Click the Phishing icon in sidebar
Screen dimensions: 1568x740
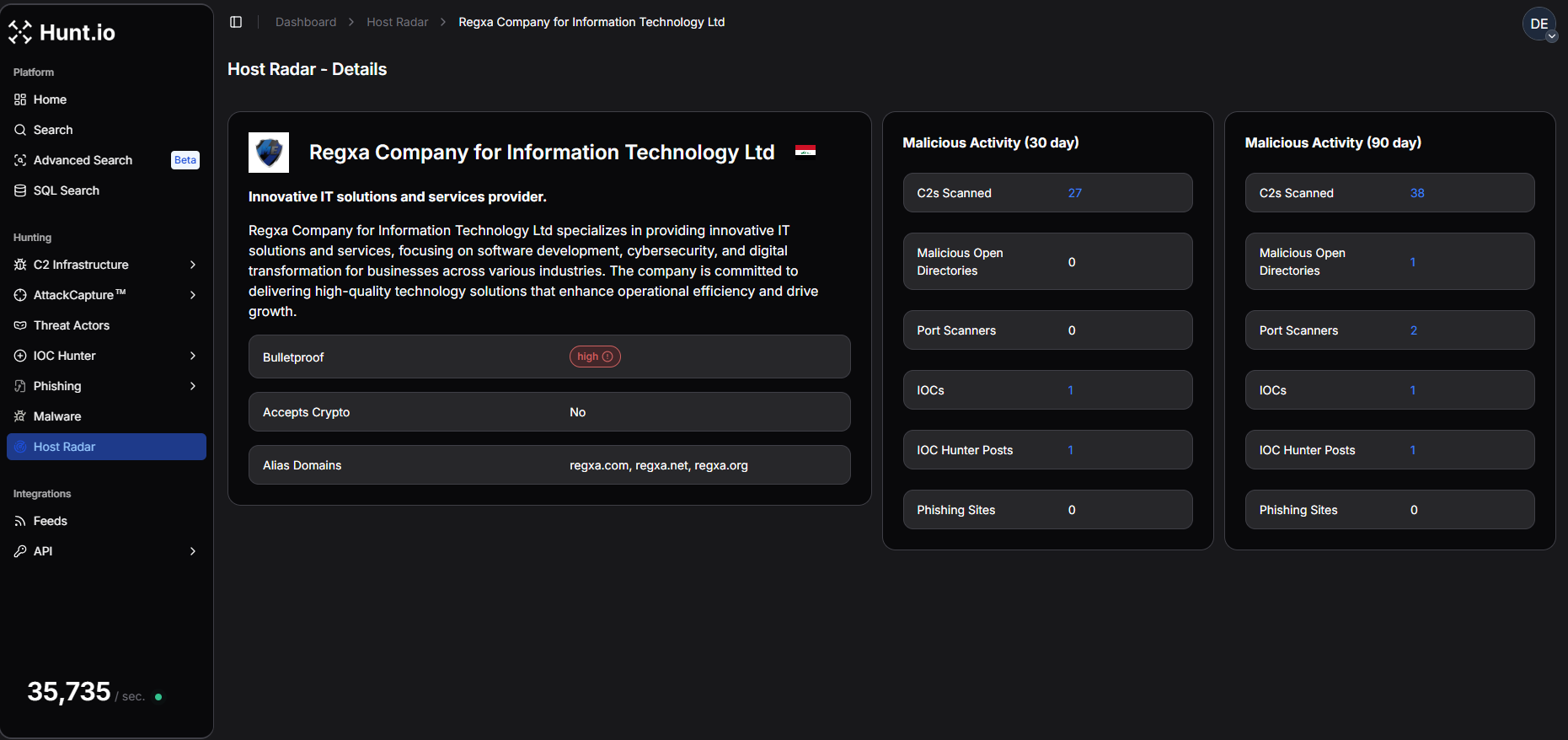(x=20, y=386)
